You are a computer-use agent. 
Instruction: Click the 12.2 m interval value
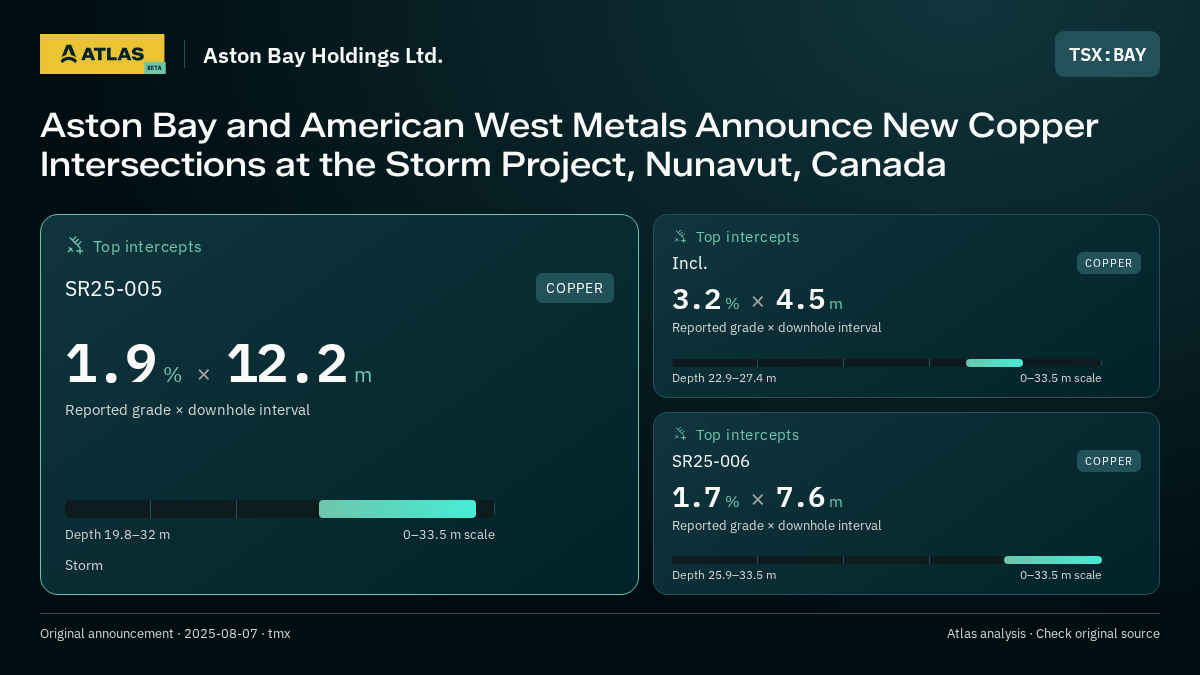tap(299, 364)
